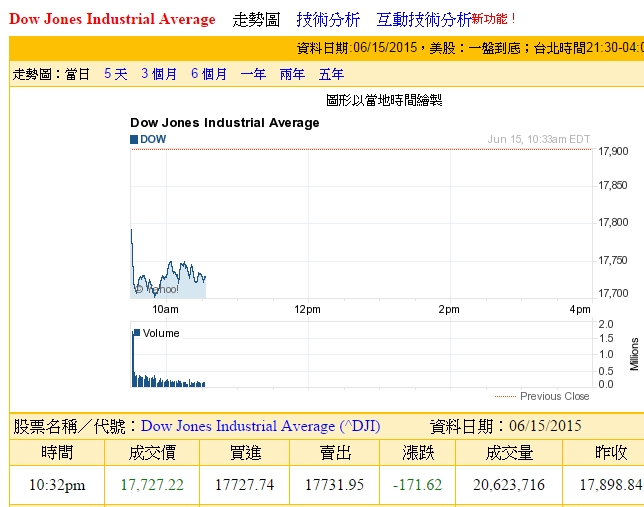This screenshot has width=644, height=507.
Task: Switch chart range to 五年
Action: 331,74
